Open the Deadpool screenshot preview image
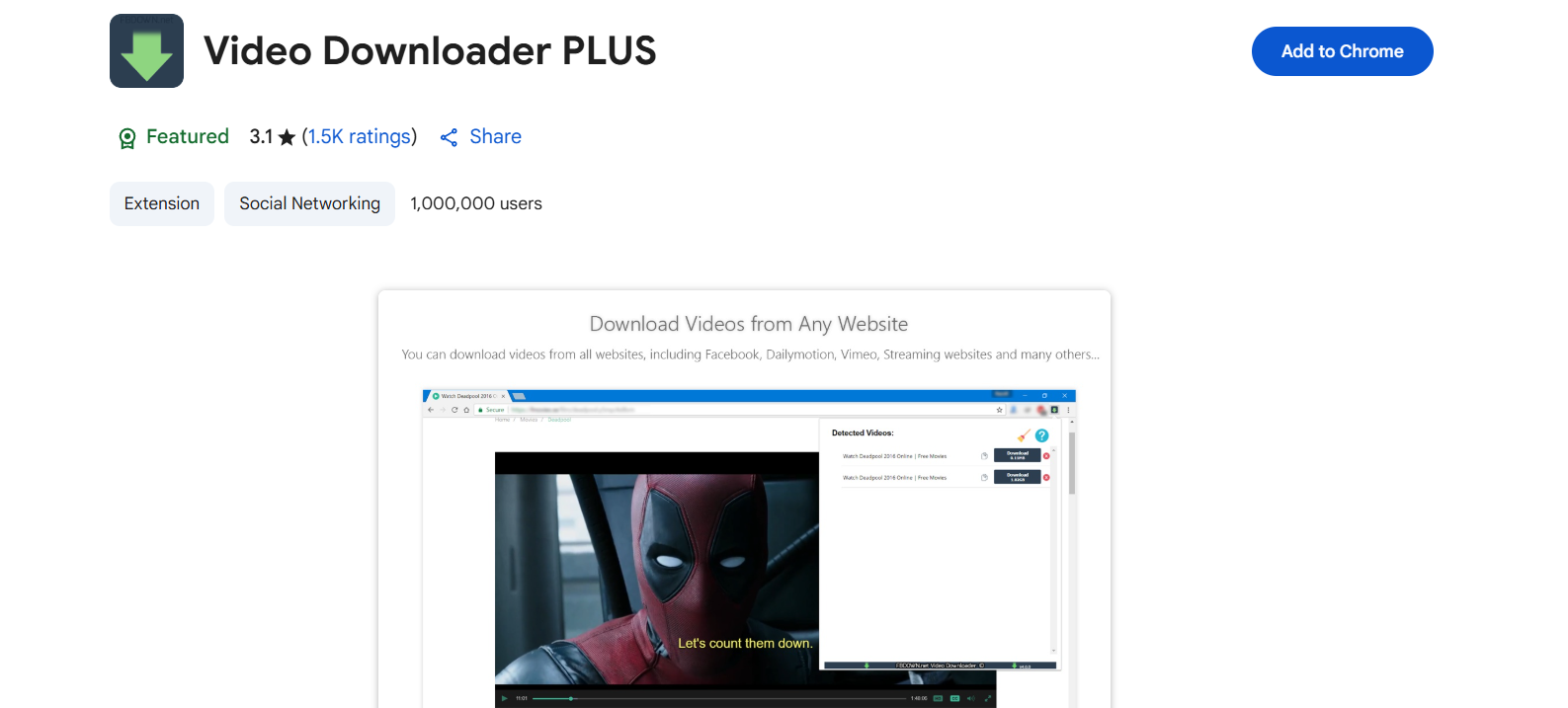The width and height of the screenshot is (1568, 708). click(744, 500)
